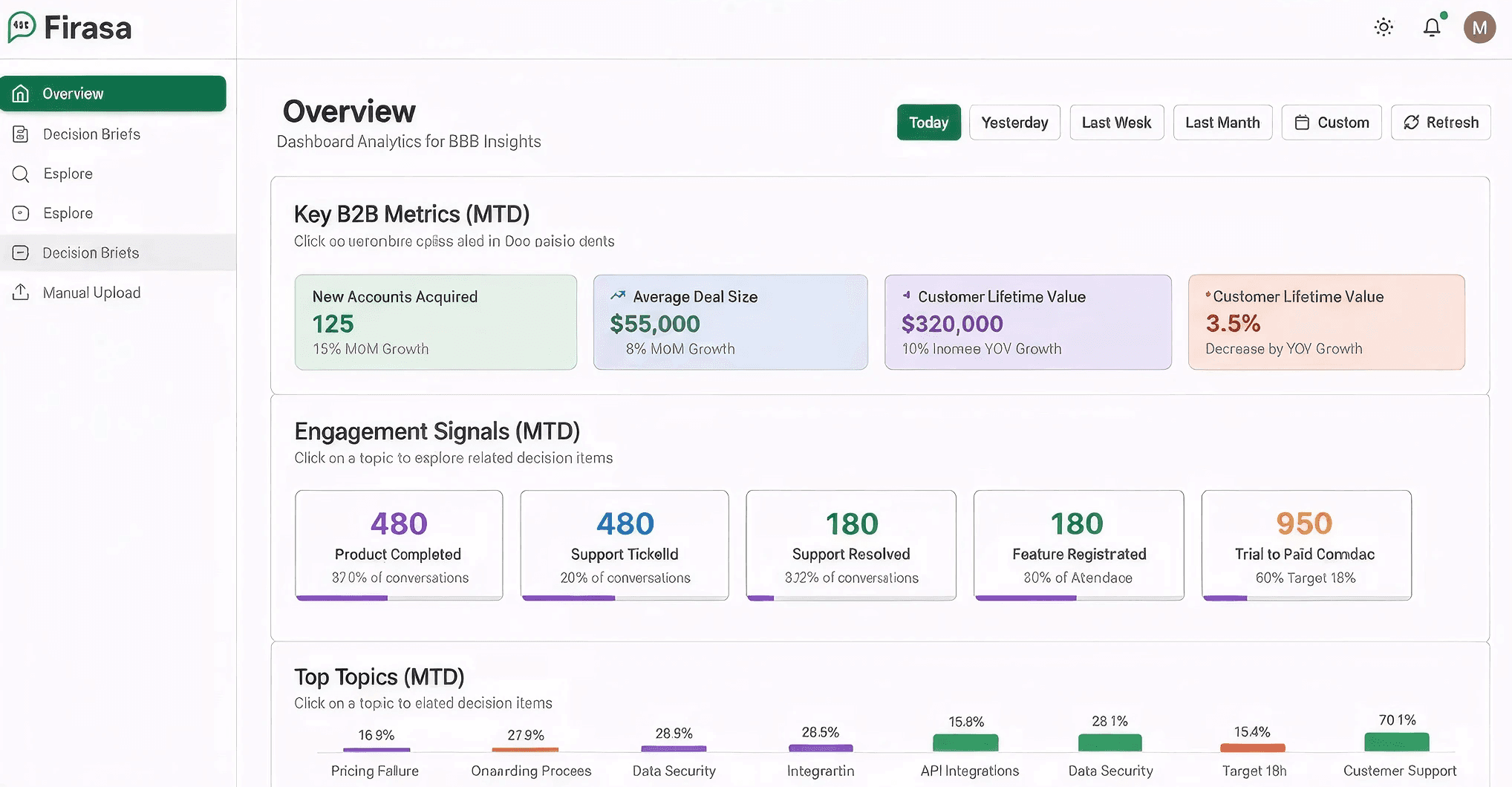Select the Support Tickelld signal card
The width and height of the screenshot is (1512, 787).
tap(625, 545)
